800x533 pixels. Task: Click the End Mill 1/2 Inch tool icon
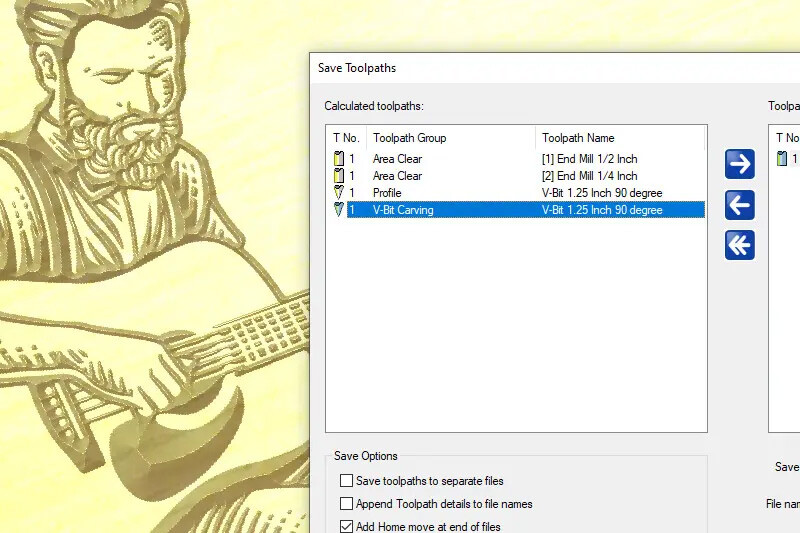coord(339,159)
